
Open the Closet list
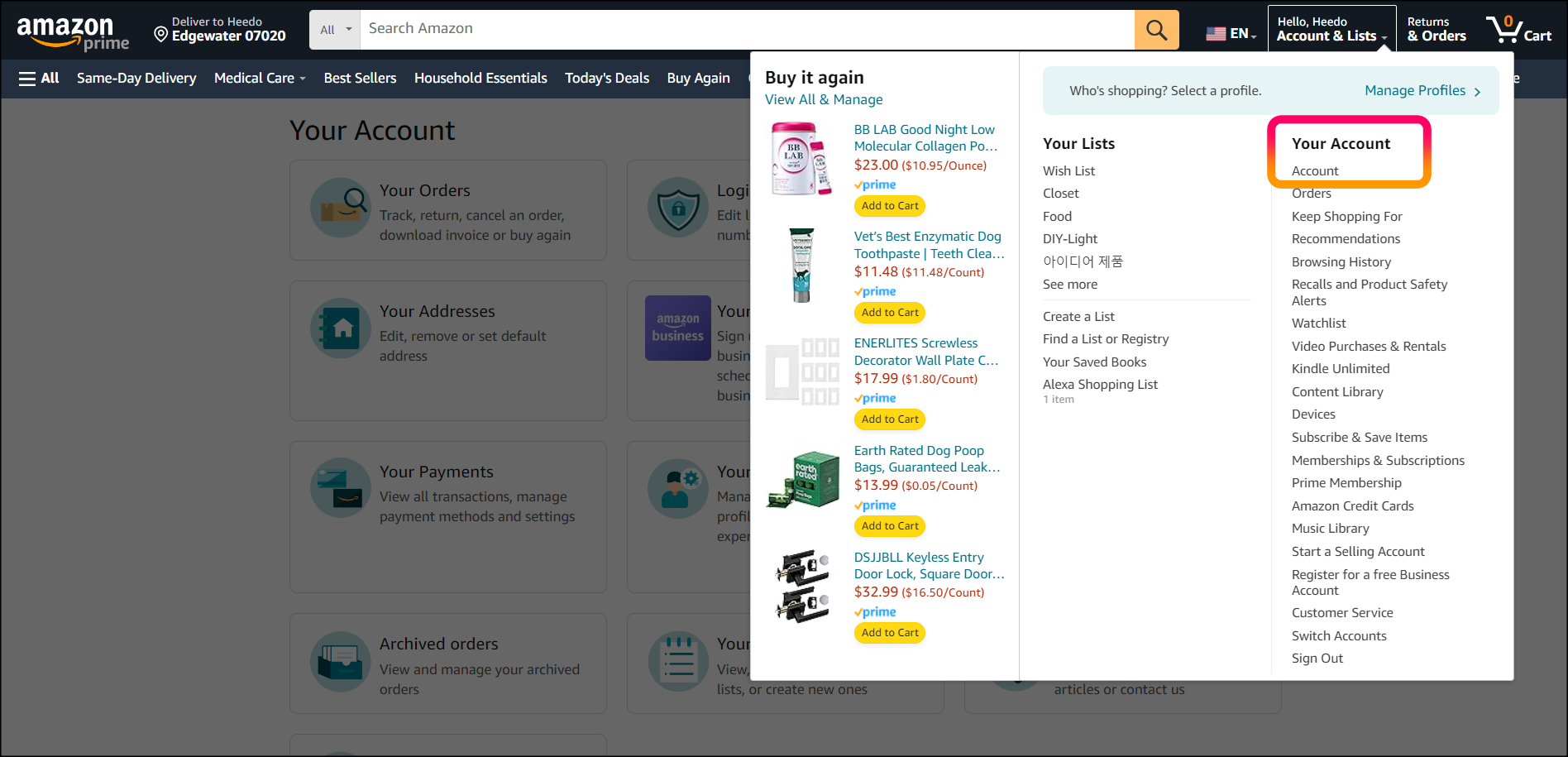1061,193
